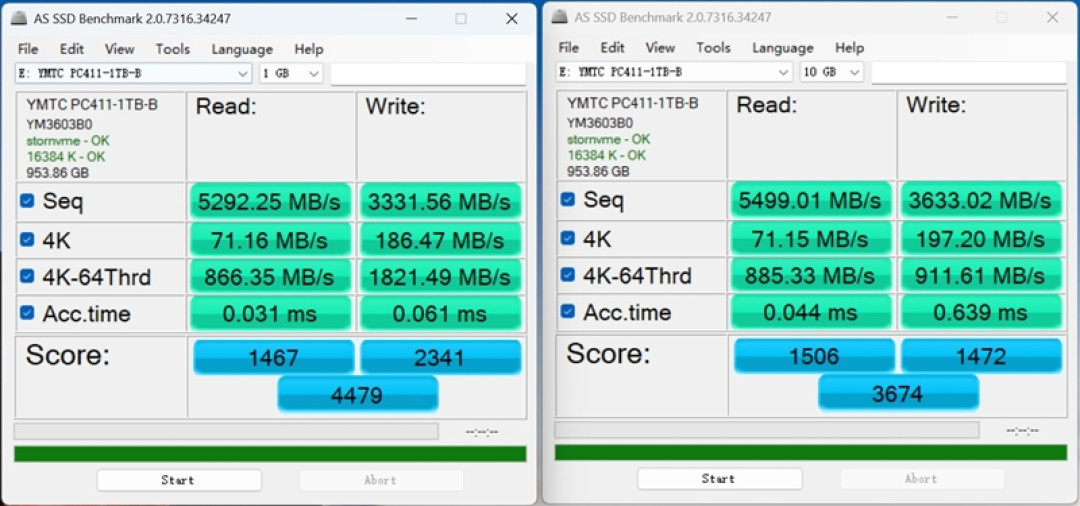Select the 71.16 MB/s 4K read result
The width and height of the screenshot is (1080, 506).
pyautogui.click(x=270, y=240)
